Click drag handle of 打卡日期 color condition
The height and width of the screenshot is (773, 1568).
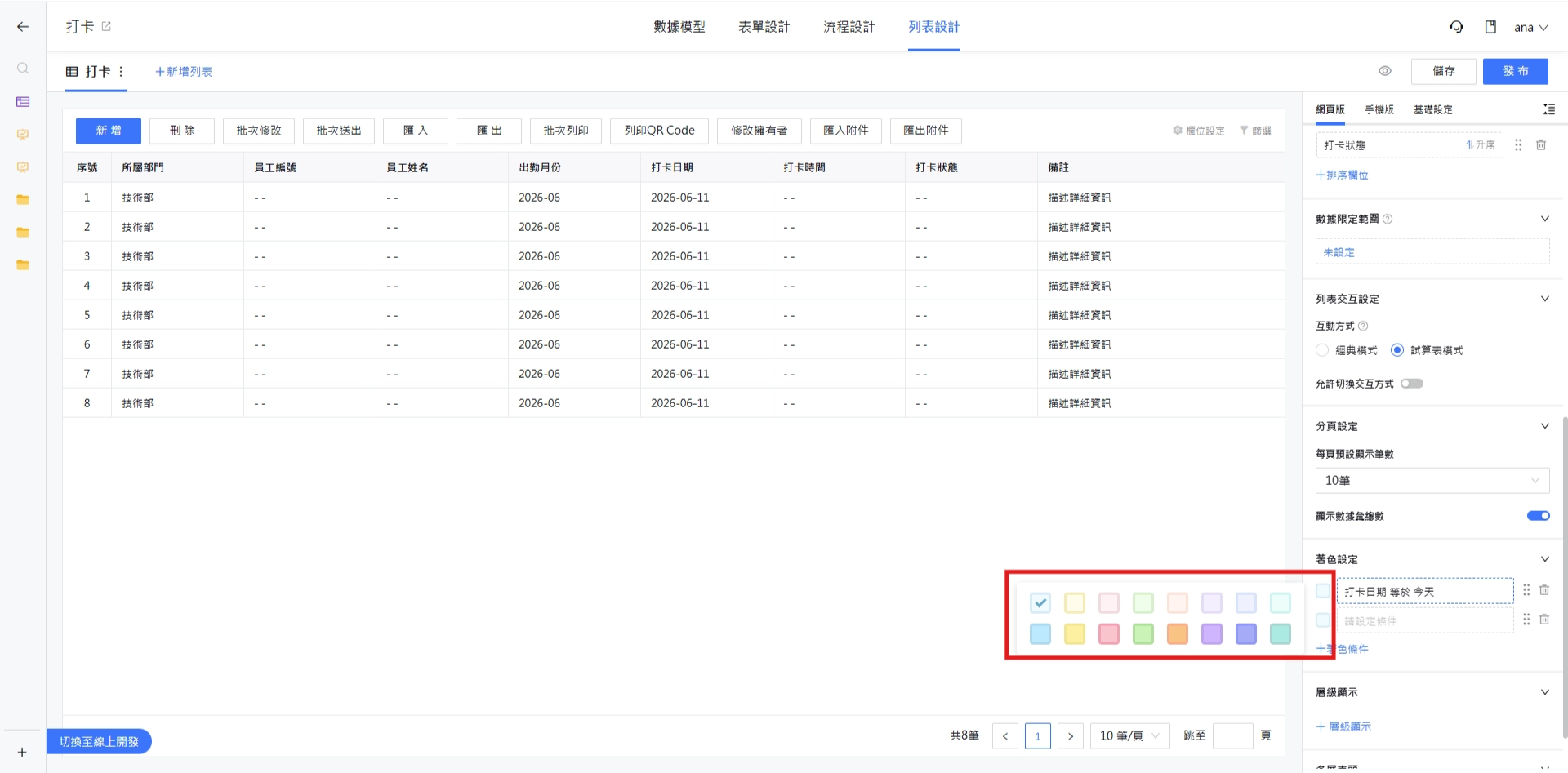tap(1526, 590)
